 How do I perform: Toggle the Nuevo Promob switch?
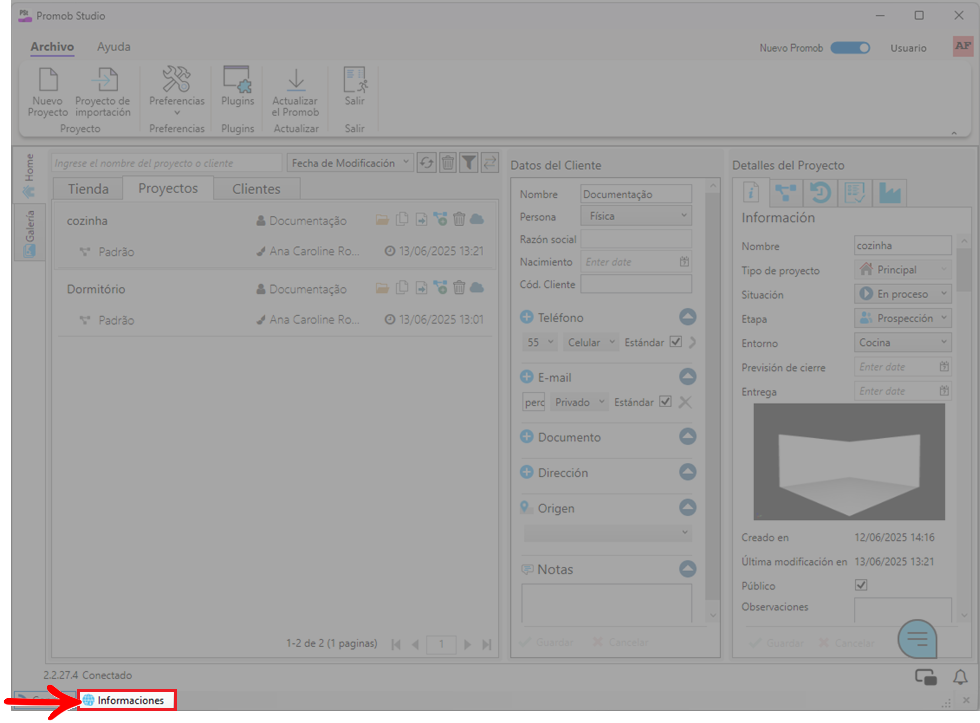click(850, 47)
